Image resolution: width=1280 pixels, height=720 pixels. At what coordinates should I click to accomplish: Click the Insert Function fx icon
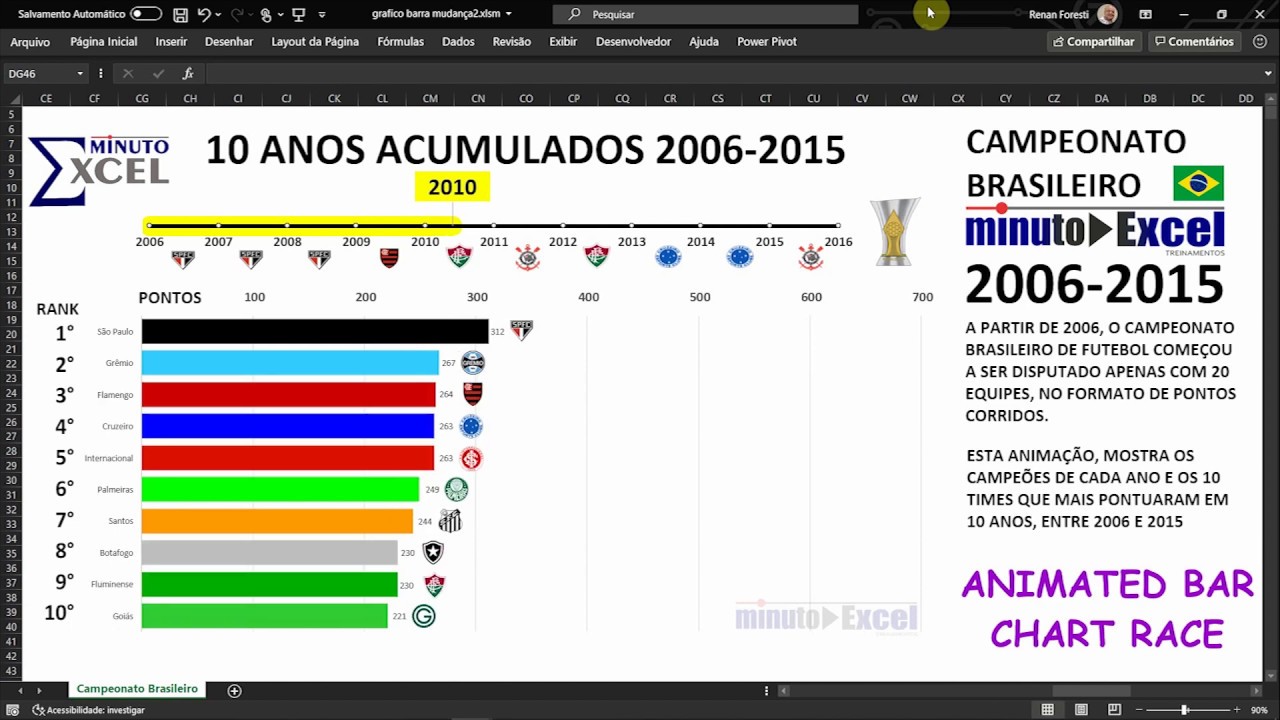188,74
